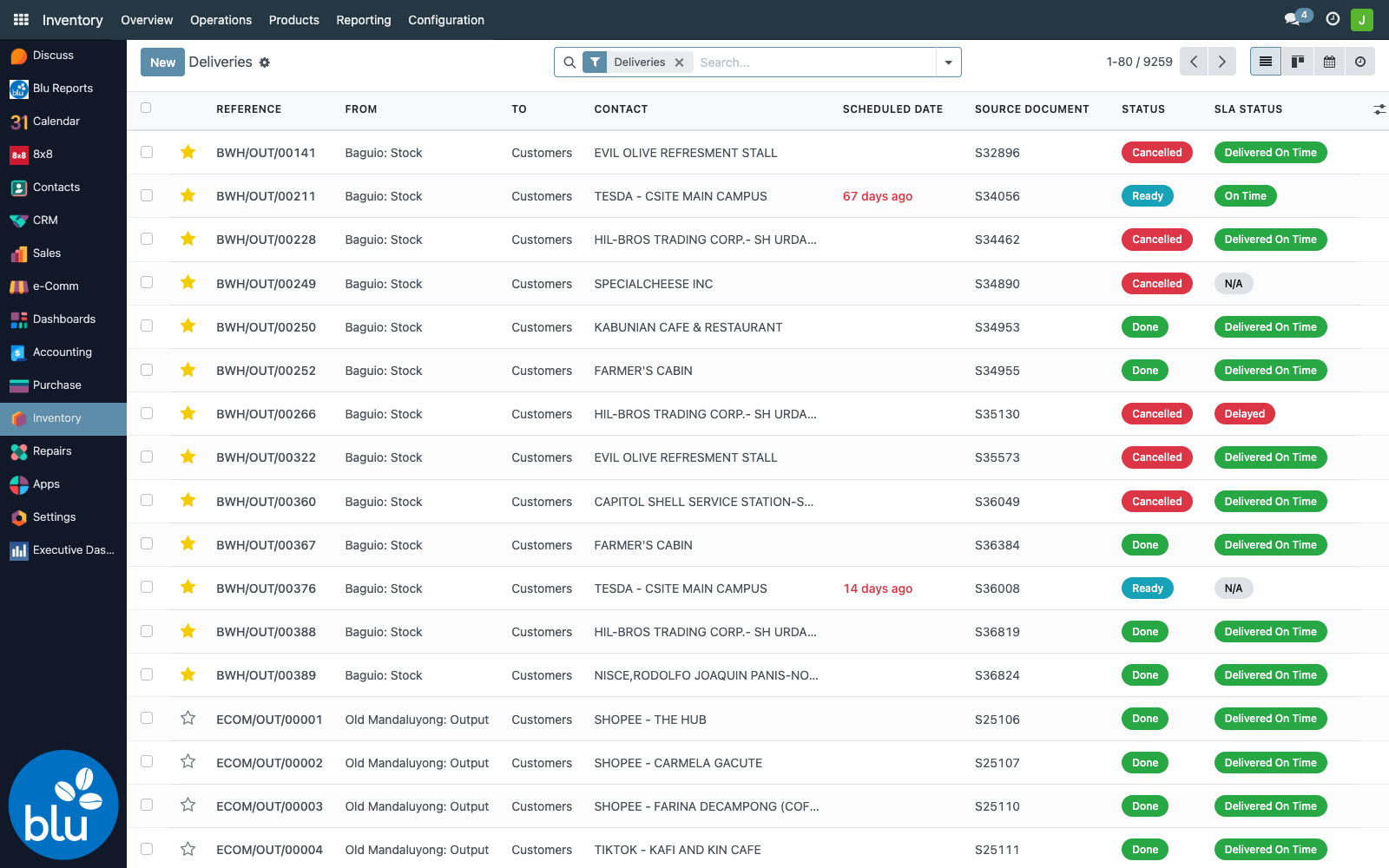Open record BWH/OUT/00250
The width and height of the screenshot is (1389, 868).
266,327
